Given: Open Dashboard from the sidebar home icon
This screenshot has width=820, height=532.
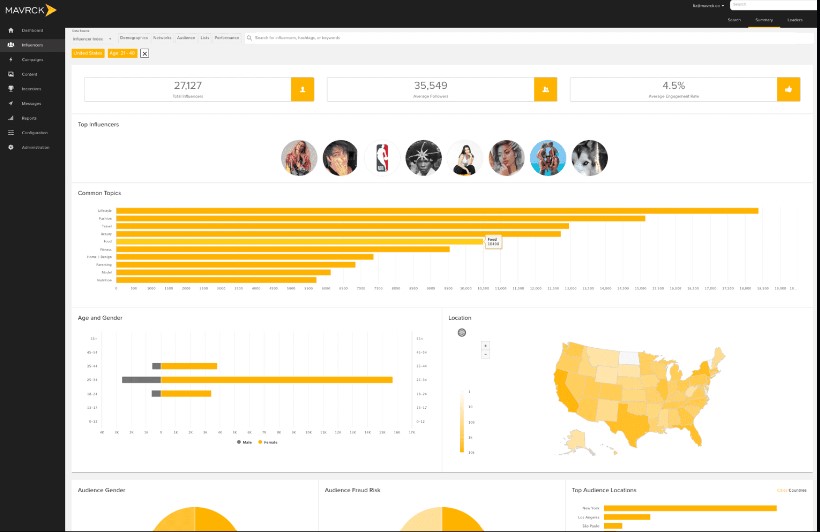Looking at the screenshot, I should click(x=11, y=30).
